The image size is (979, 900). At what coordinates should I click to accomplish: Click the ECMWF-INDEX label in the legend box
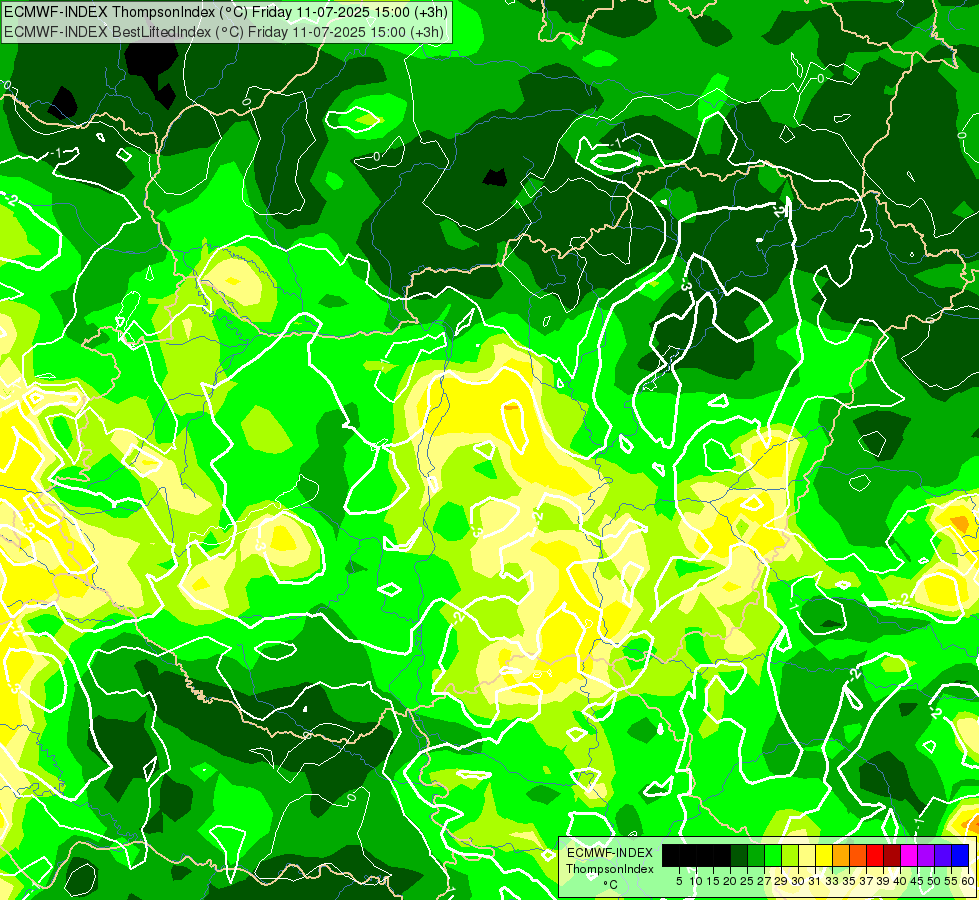click(x=610, y=853)
